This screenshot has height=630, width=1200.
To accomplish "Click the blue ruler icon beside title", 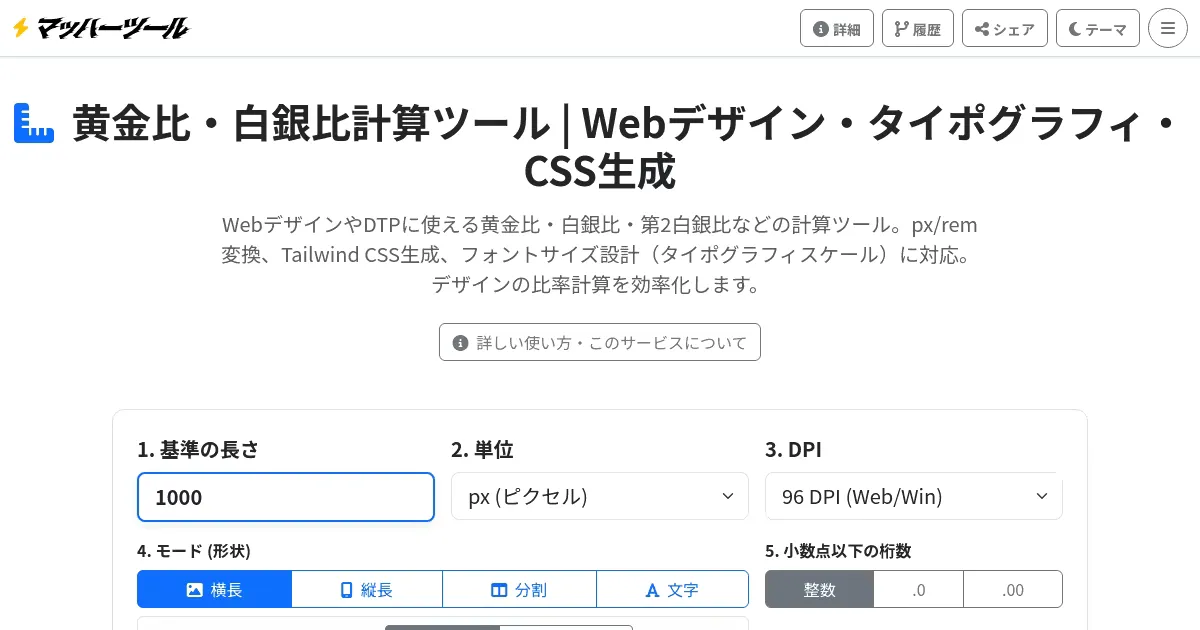I will 34,123.
